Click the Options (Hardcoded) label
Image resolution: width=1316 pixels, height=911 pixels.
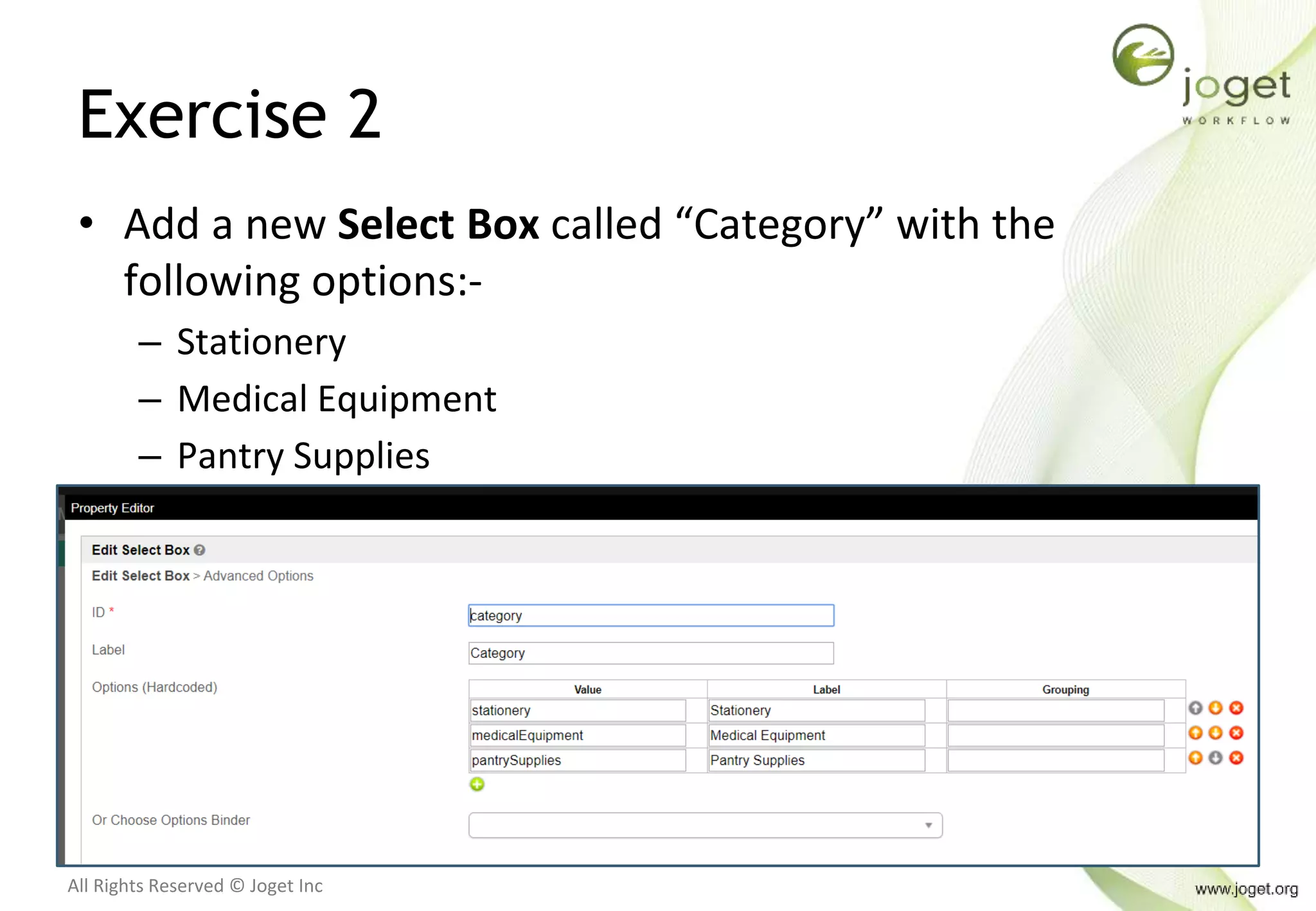(x=154, y=687)
